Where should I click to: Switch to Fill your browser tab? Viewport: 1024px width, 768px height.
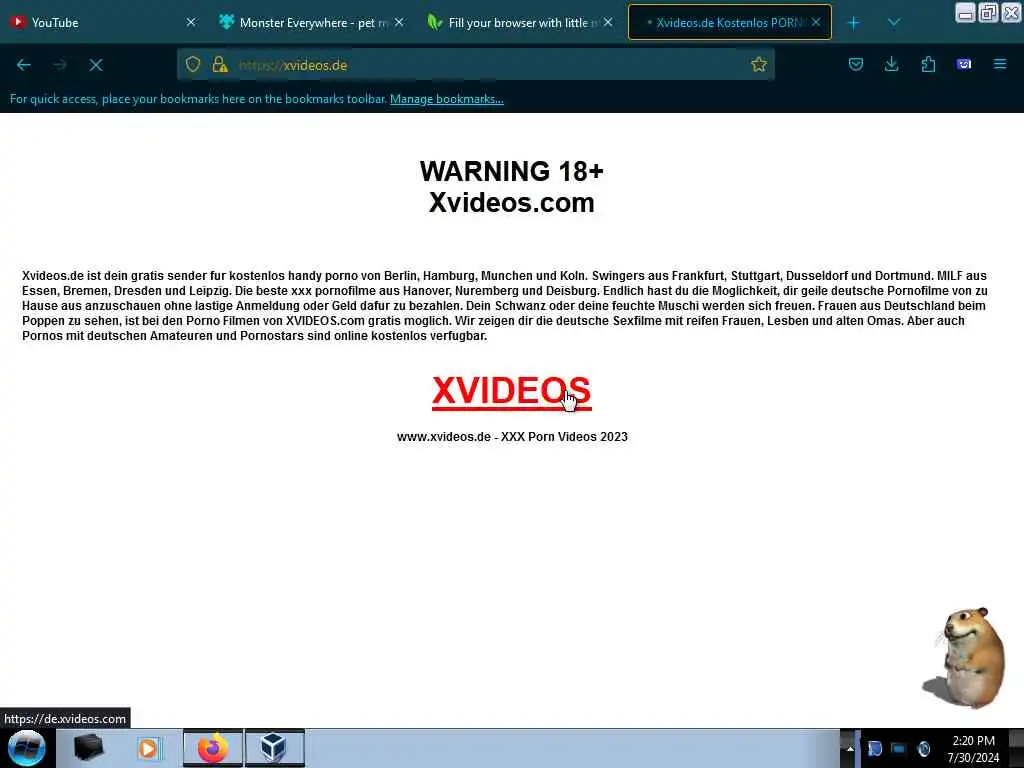tap(521, 22)
